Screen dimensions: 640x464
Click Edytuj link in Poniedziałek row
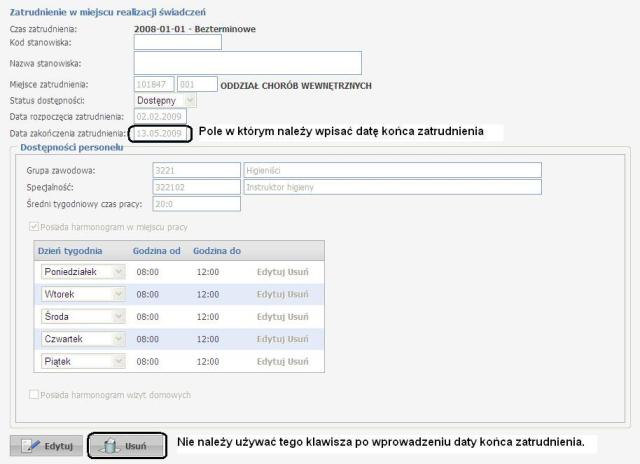click(270, 272)
